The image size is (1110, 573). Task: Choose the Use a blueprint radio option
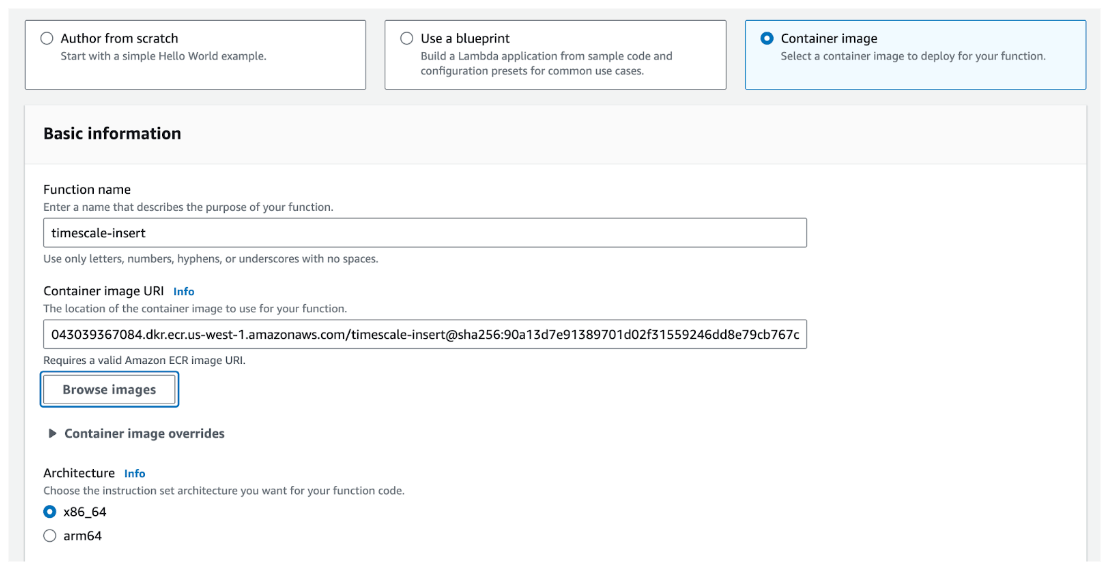point(406,38)
